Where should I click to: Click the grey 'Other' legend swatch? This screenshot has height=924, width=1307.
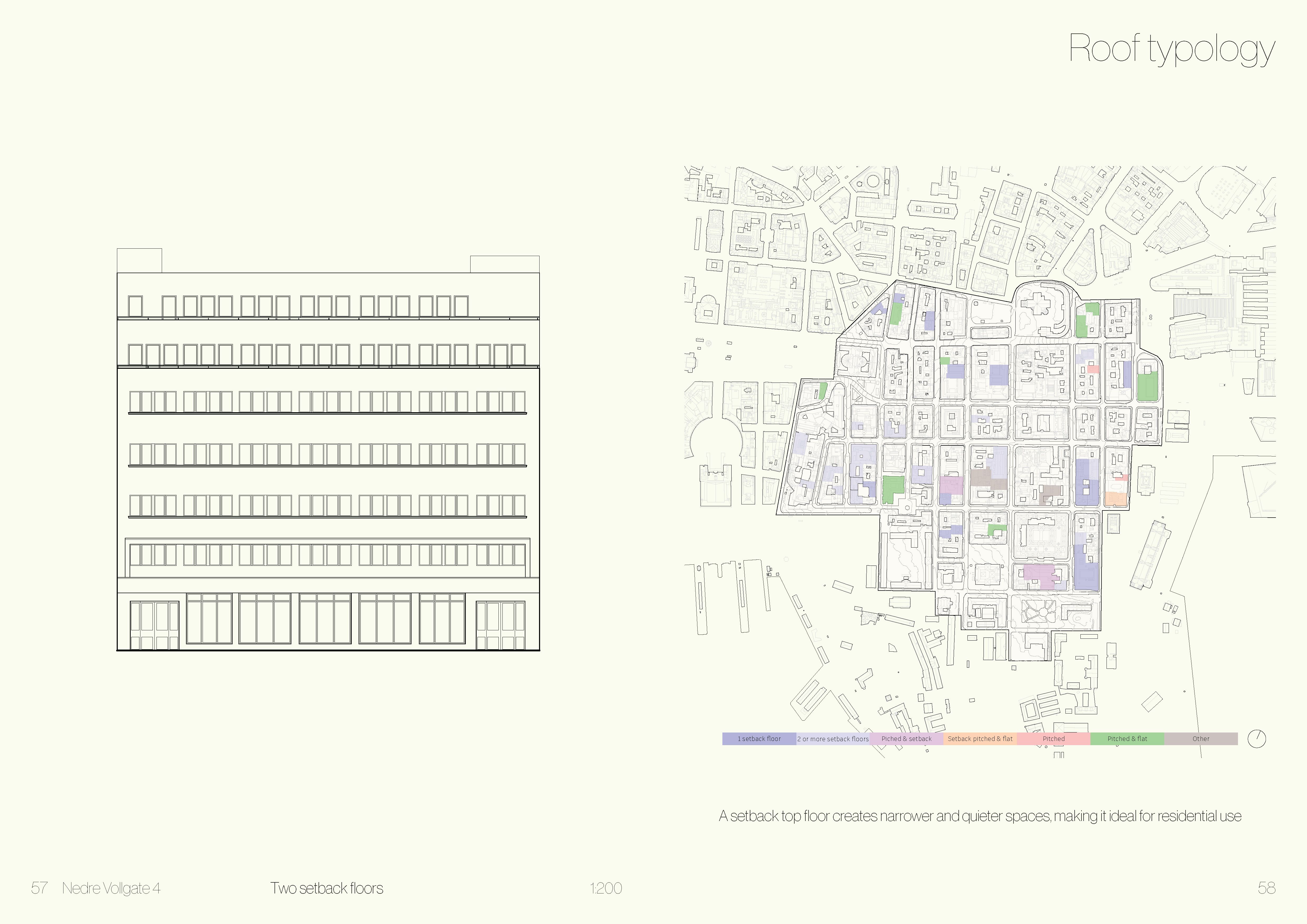1201,739
